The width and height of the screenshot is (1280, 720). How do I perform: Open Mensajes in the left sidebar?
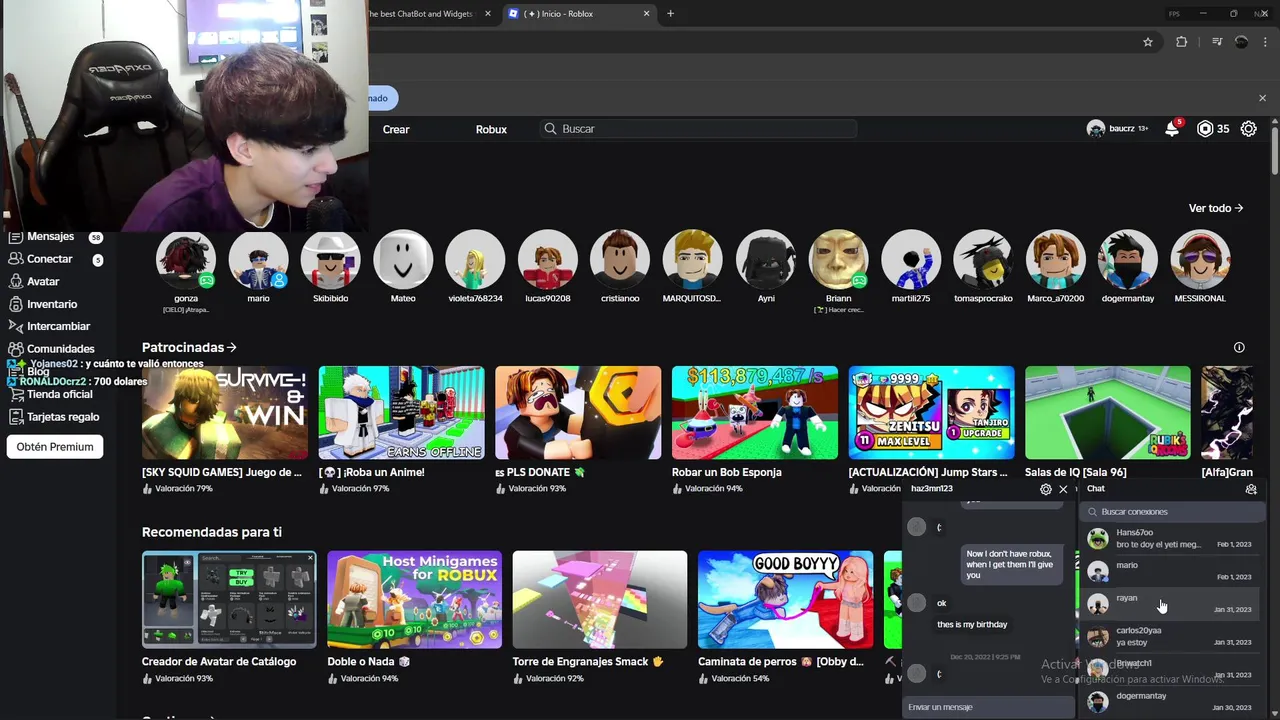tap(50, 237)
